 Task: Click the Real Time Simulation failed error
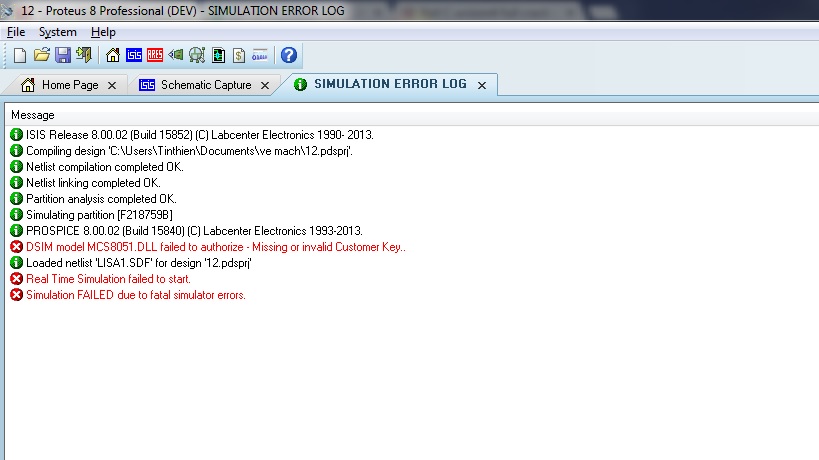[x=108, y=279]
